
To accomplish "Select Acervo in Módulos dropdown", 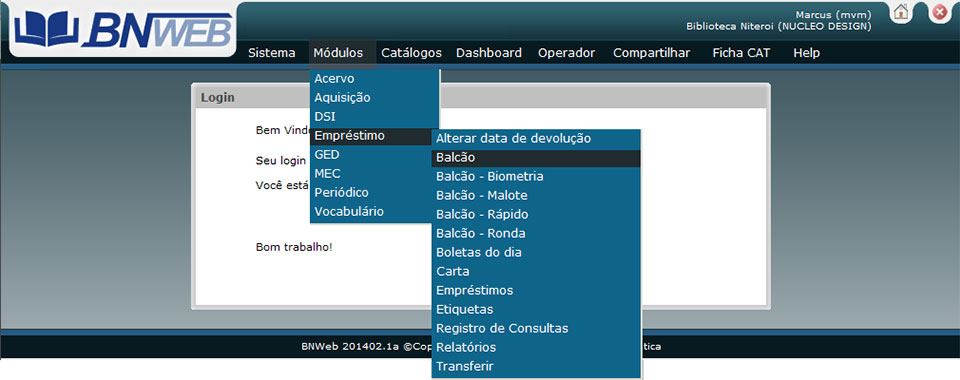I will click(x=374, y=79).
